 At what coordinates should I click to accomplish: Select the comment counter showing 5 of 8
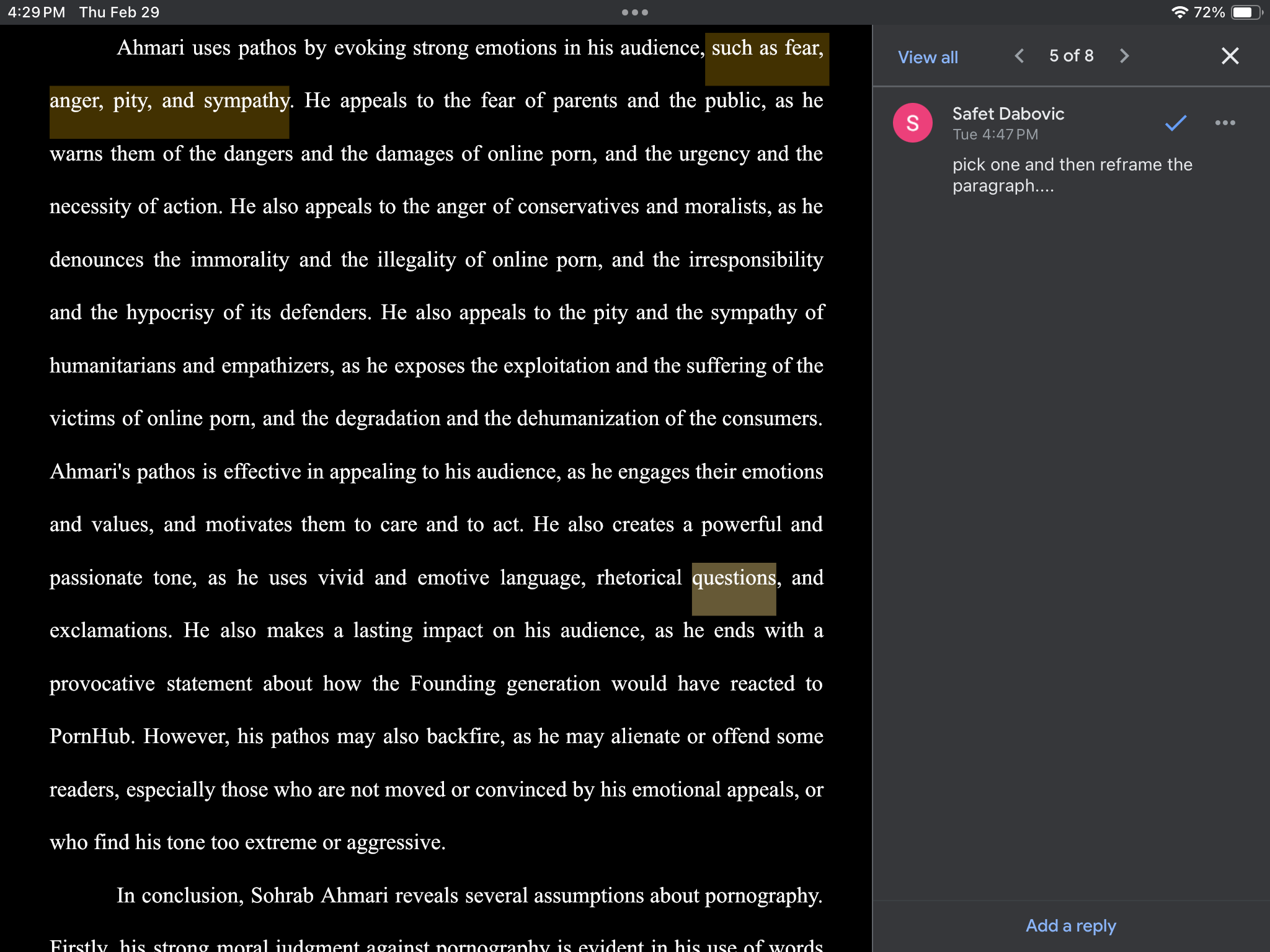1070,56
